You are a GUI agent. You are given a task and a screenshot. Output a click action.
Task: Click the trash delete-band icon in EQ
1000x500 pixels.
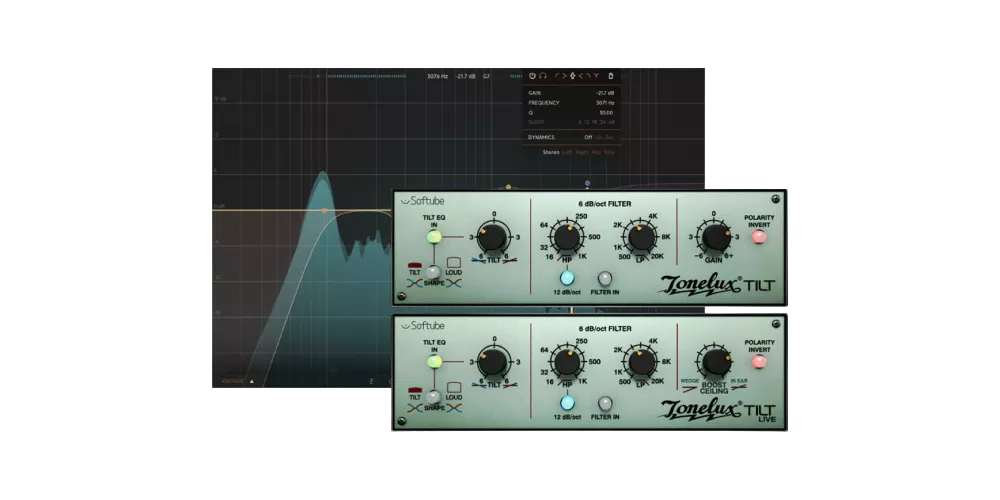point(611,76)
